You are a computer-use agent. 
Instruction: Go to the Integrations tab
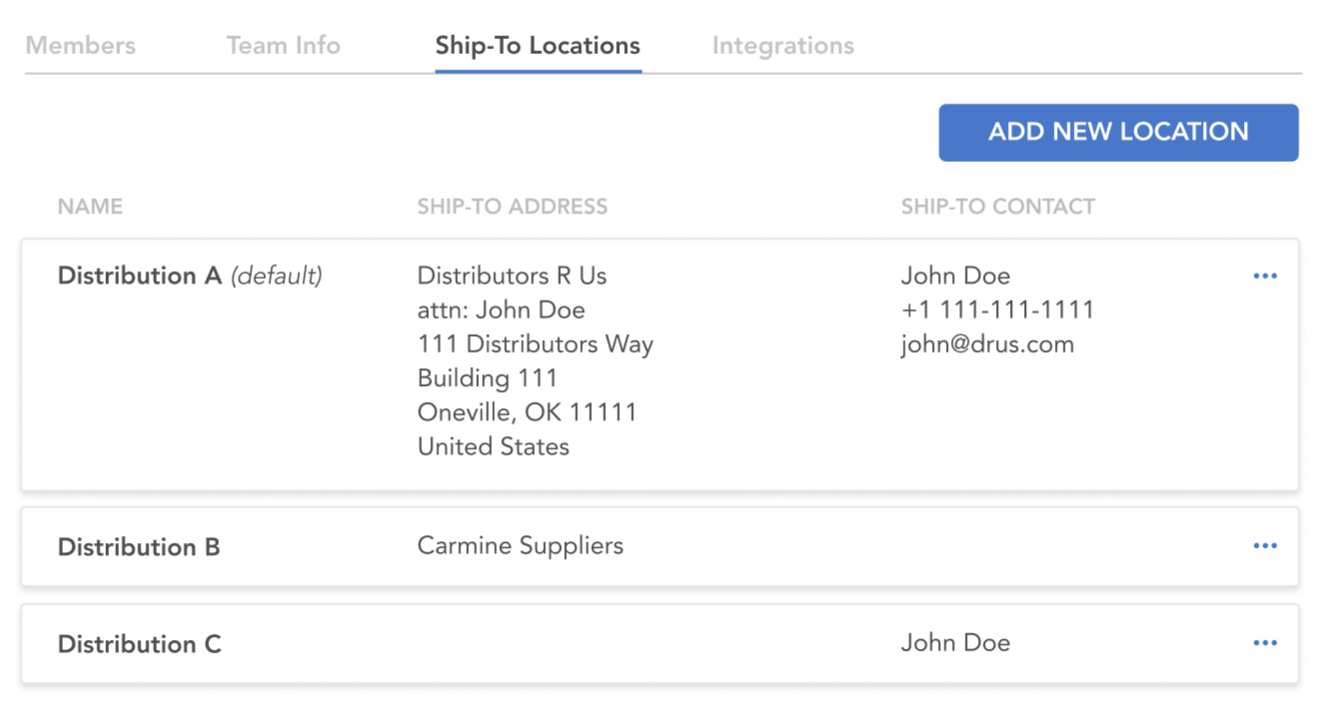coord(783,46)
